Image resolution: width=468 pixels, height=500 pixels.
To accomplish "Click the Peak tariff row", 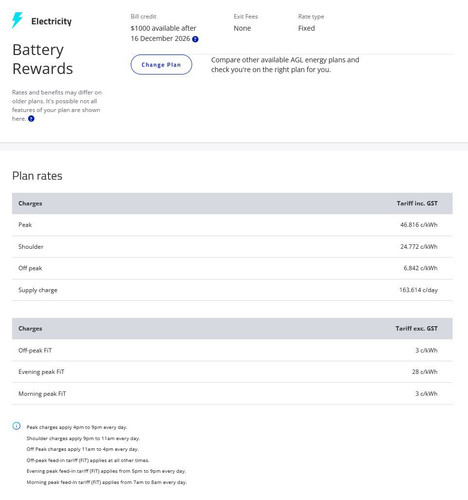I will tap(232, 225).
